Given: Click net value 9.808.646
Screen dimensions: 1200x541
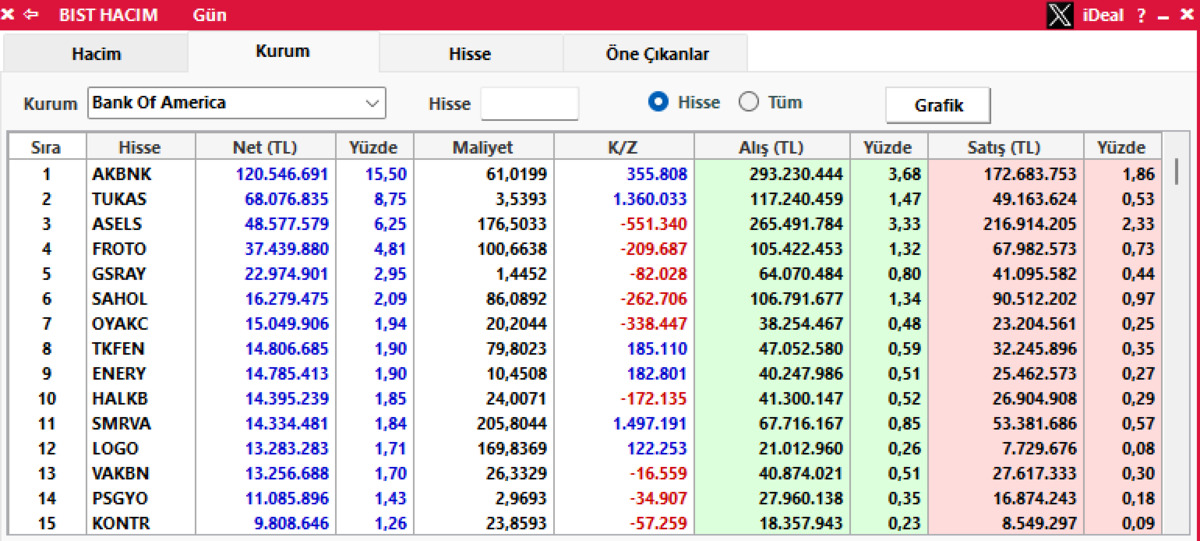Looking at the screenshot, I should click(x=290, y=523).
